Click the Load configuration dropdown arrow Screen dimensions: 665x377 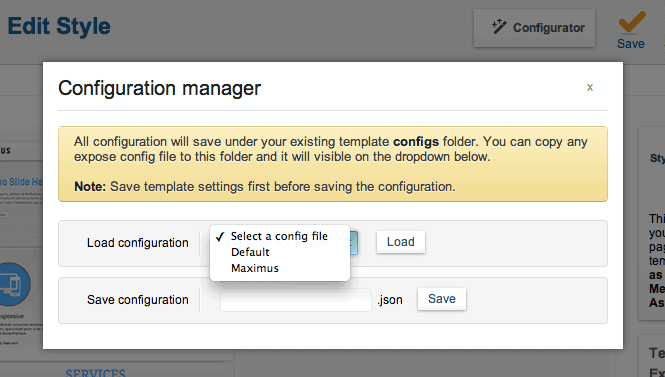354,243
